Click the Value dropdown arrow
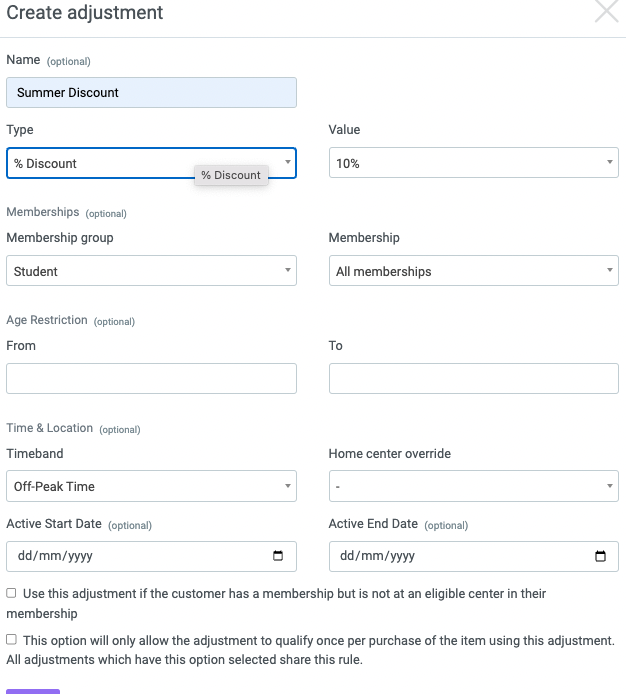626x694 pixels. pyautogui.click(x=610, y=162)
